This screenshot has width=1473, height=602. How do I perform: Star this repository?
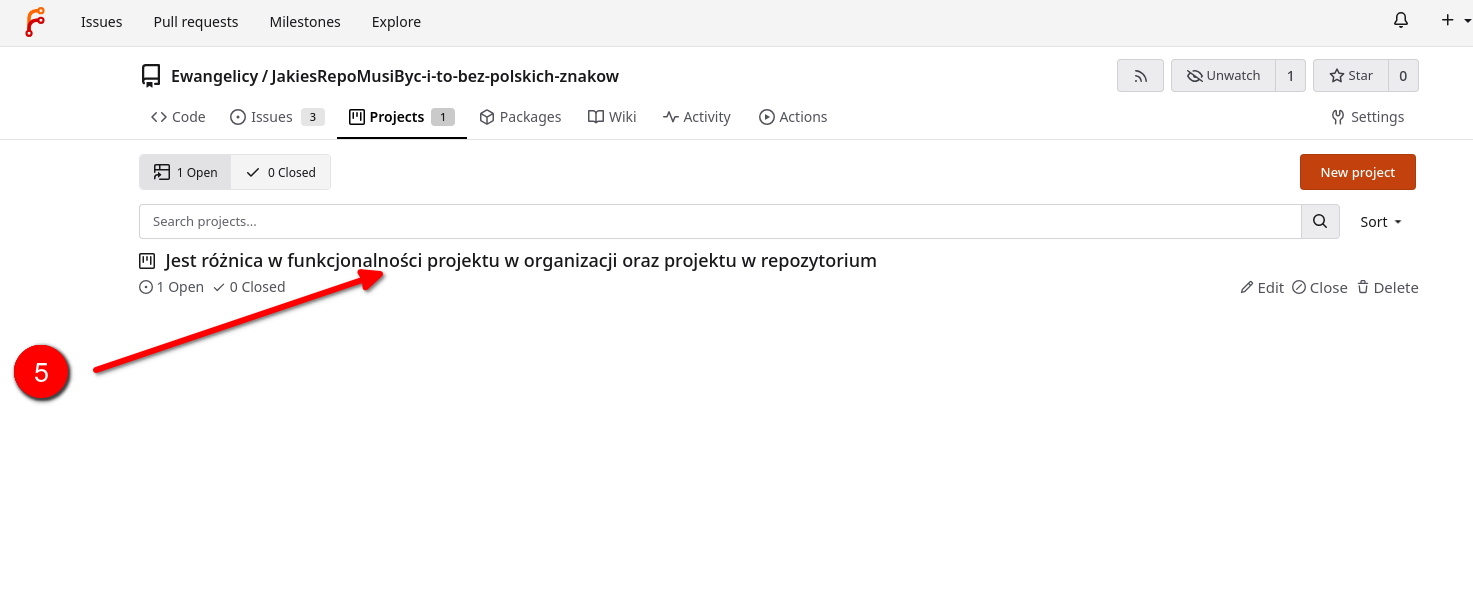click(1350, 76)
